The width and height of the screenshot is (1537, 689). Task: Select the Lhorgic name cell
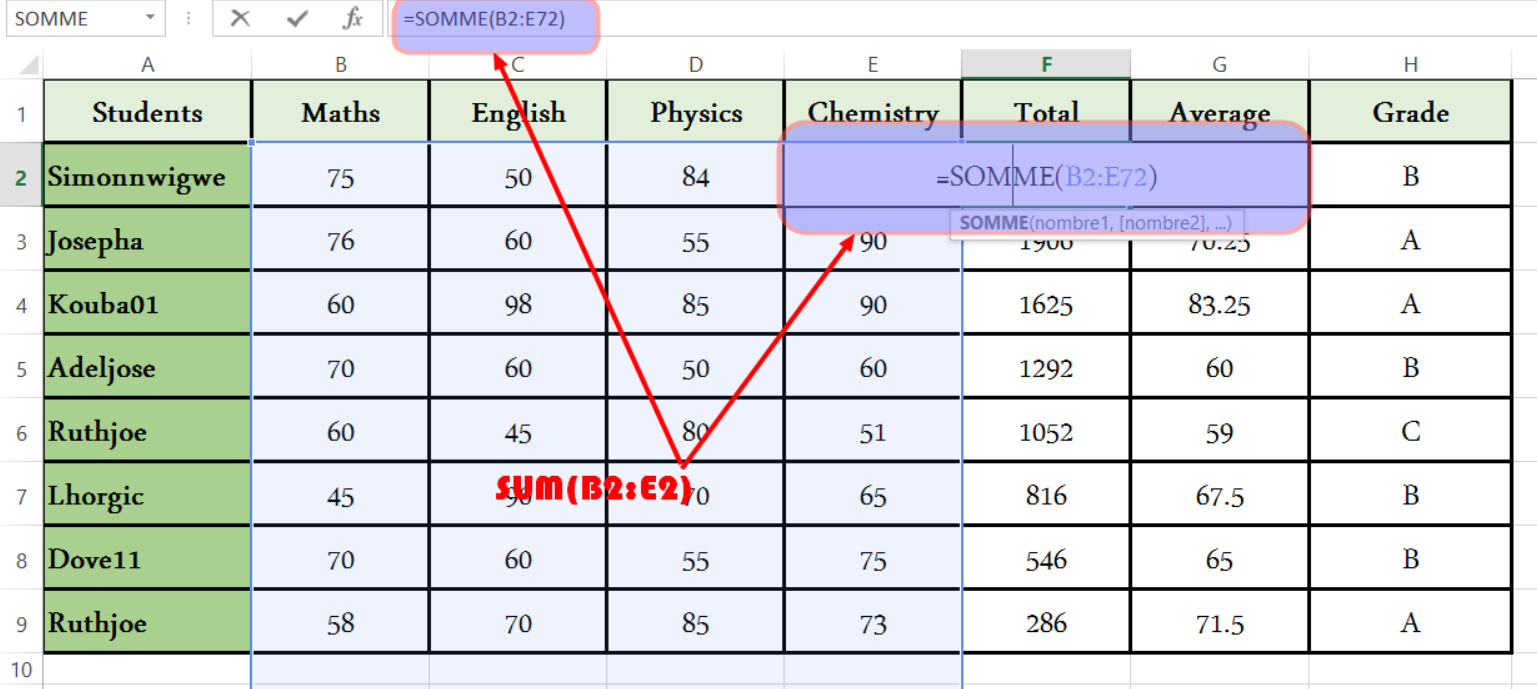147,496
